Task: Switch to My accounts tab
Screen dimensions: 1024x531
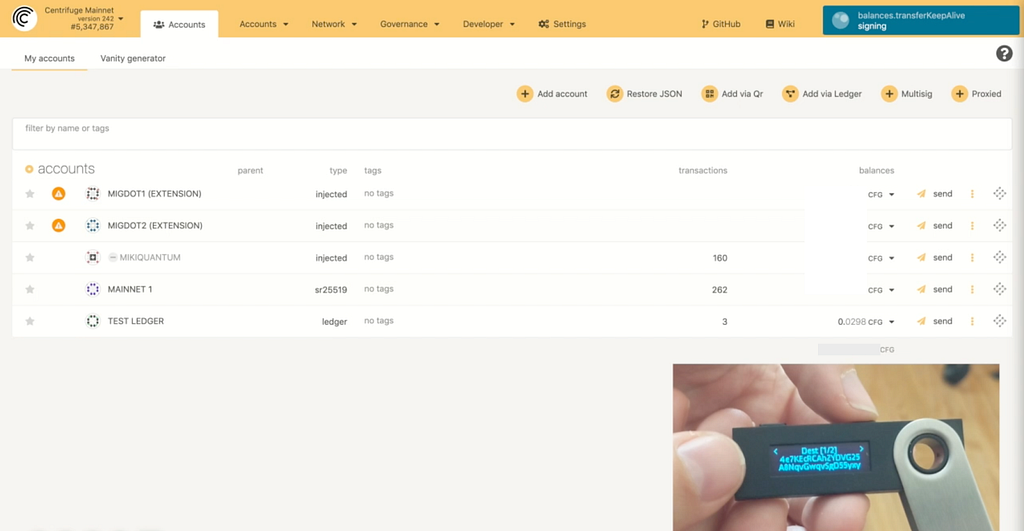Action: pos(50,58)
